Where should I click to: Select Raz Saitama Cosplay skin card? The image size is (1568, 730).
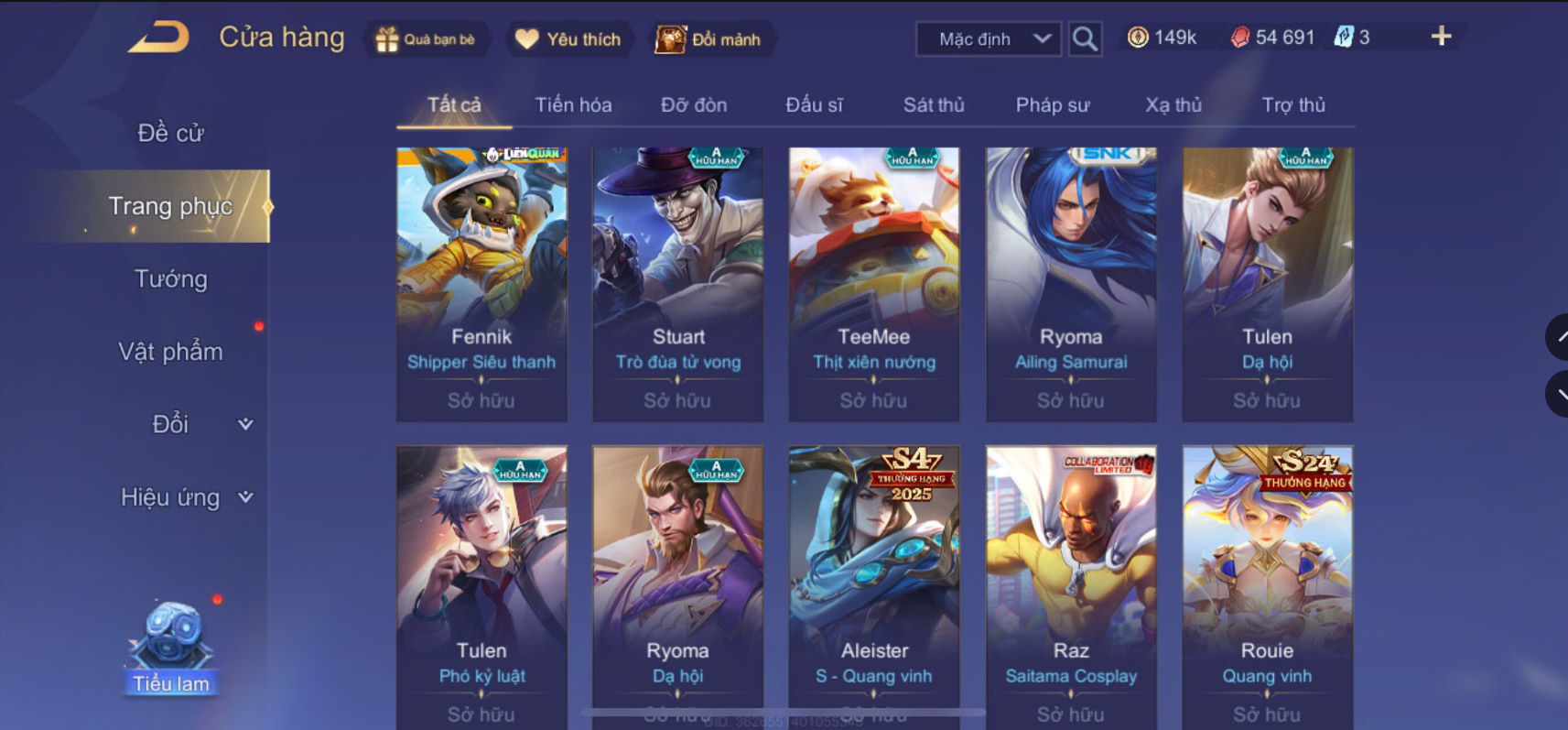pyautogui.click(x=1071, y=586)
